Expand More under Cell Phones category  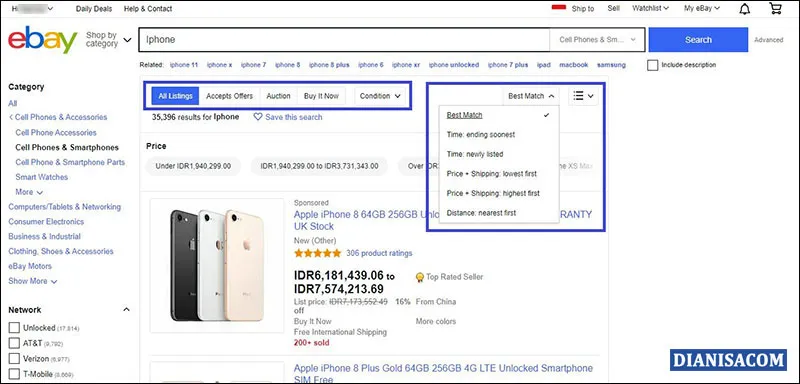[29, 192]
